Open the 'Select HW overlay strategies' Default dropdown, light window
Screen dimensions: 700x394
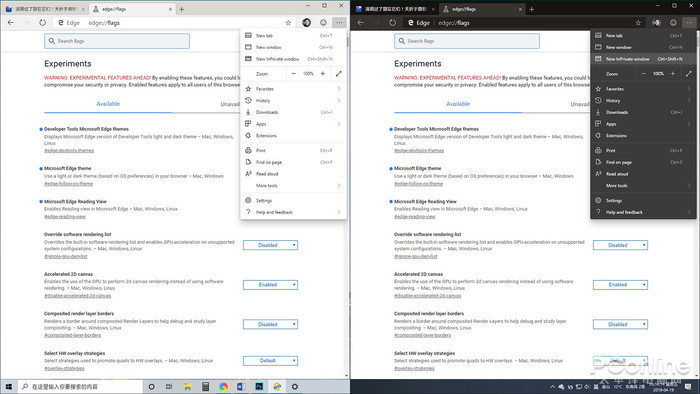pos(271,361)
